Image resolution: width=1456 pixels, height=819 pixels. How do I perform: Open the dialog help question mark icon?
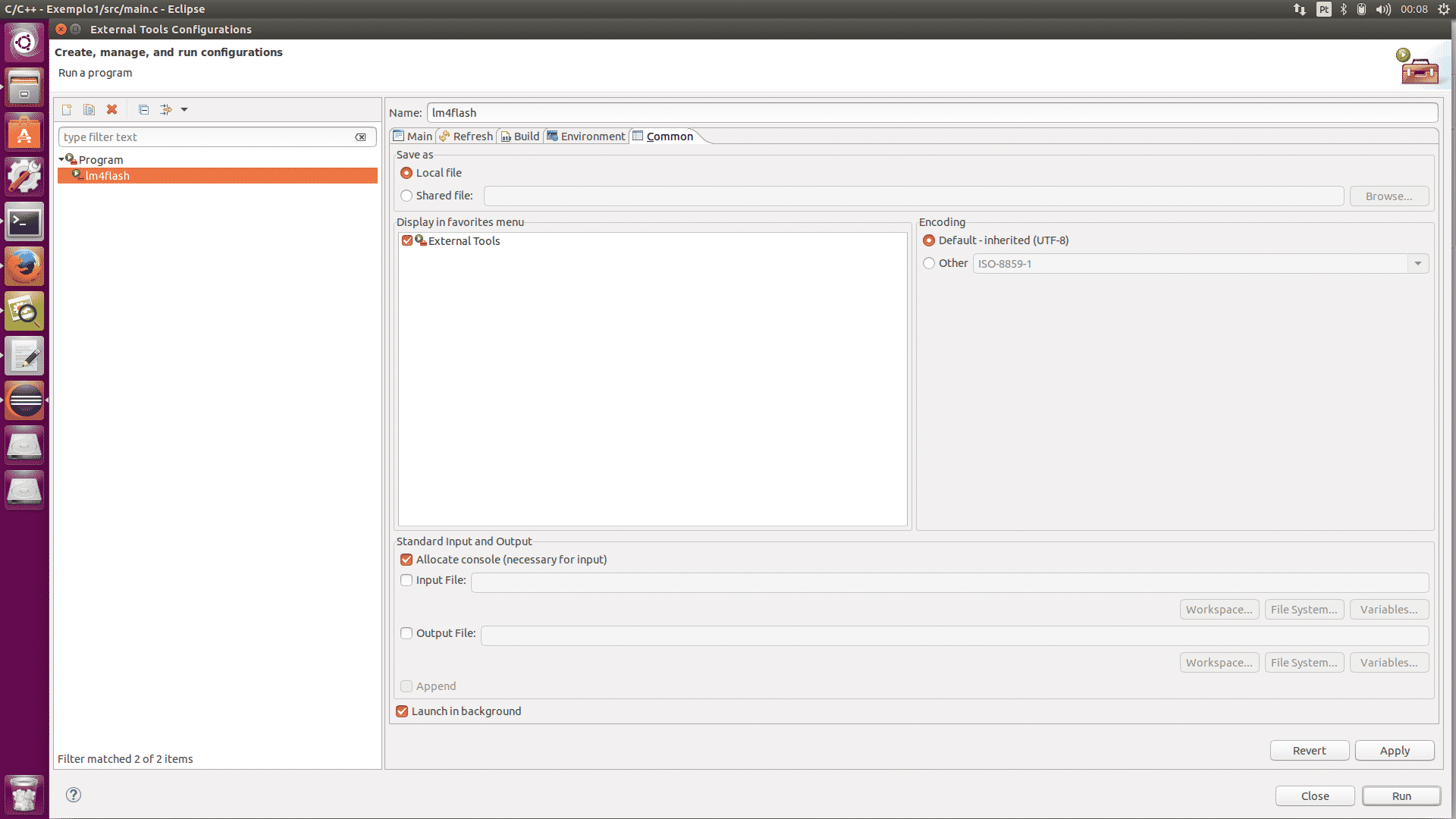point(74,795)
